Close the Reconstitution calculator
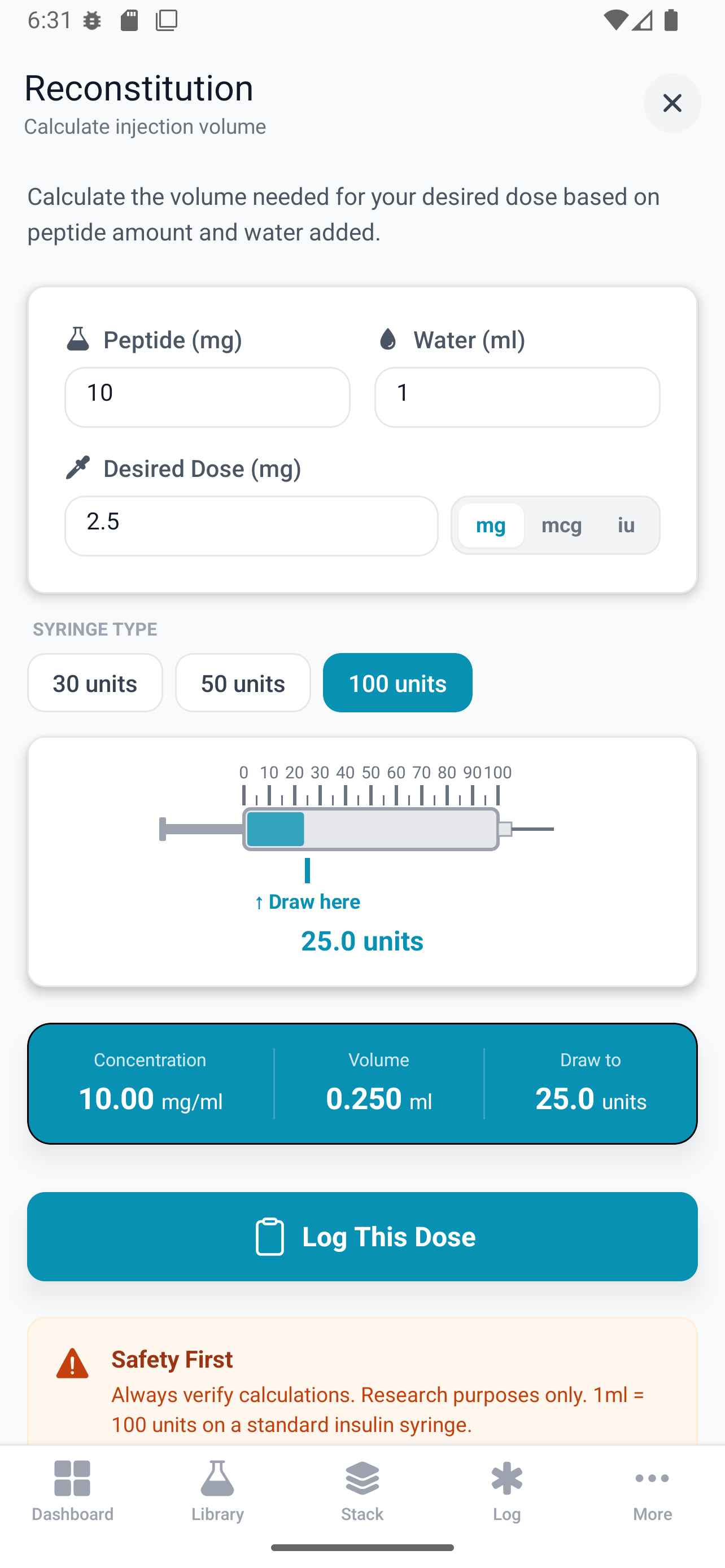The width and height of the screenshot is (725, 1568). (x=671, y=103)
